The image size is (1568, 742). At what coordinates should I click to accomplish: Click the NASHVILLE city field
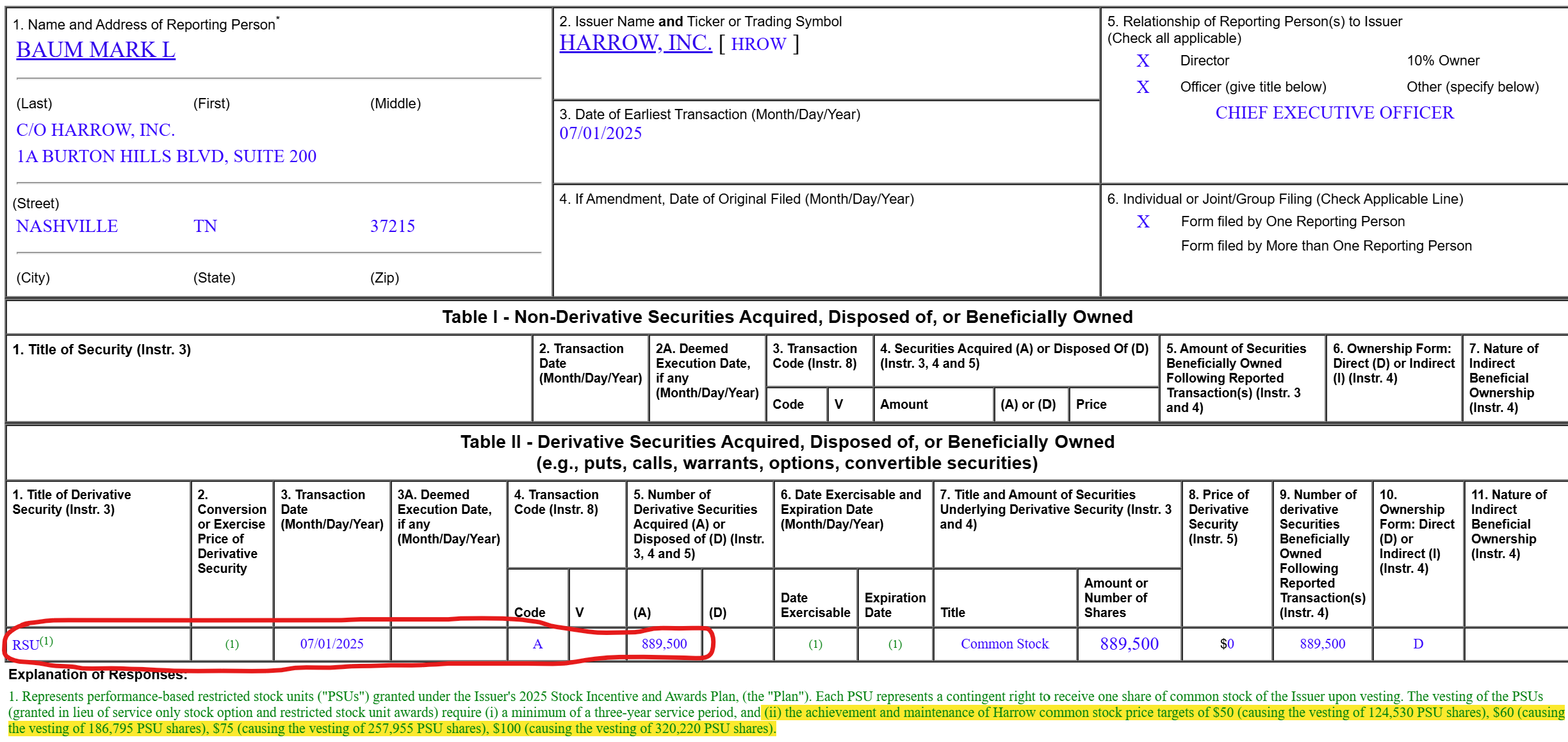pyautogui.click(x=67, y=226)
